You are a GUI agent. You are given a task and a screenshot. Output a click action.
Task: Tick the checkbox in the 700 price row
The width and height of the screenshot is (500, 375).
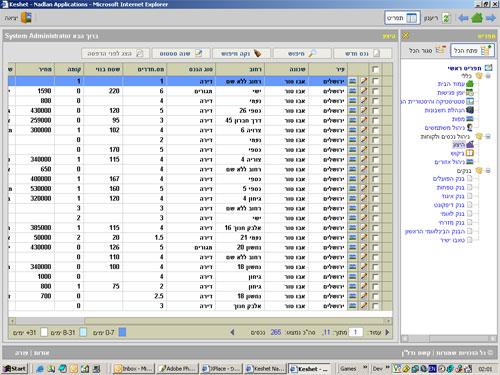pos(375,296)
